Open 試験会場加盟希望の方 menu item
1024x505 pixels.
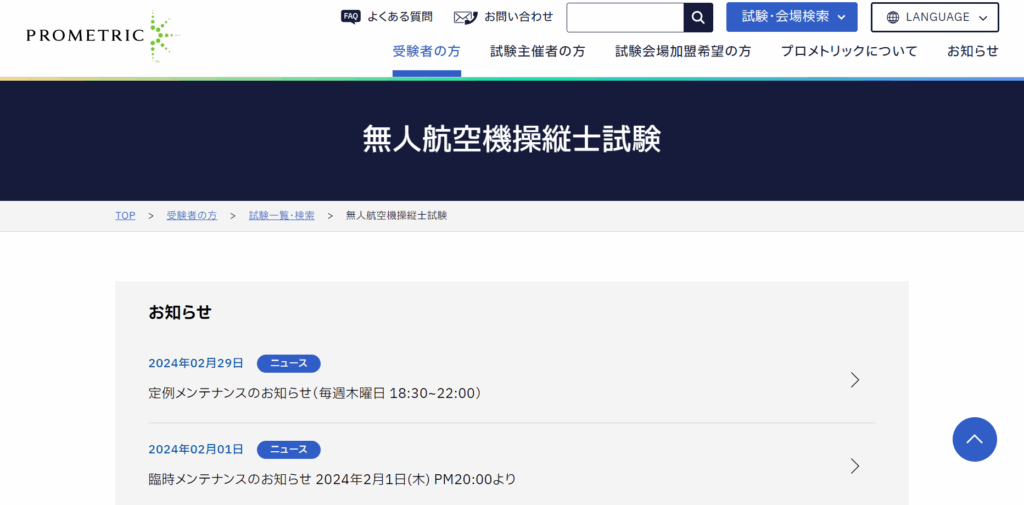(x=683, y=52)
